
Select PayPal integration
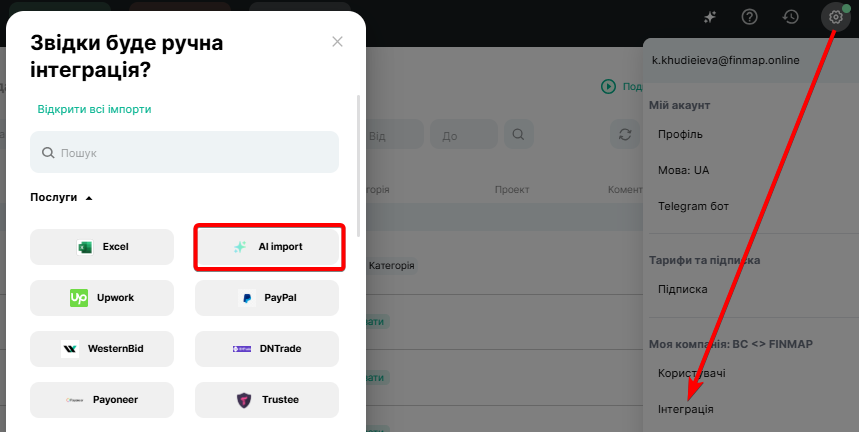(x=267, y=298)
